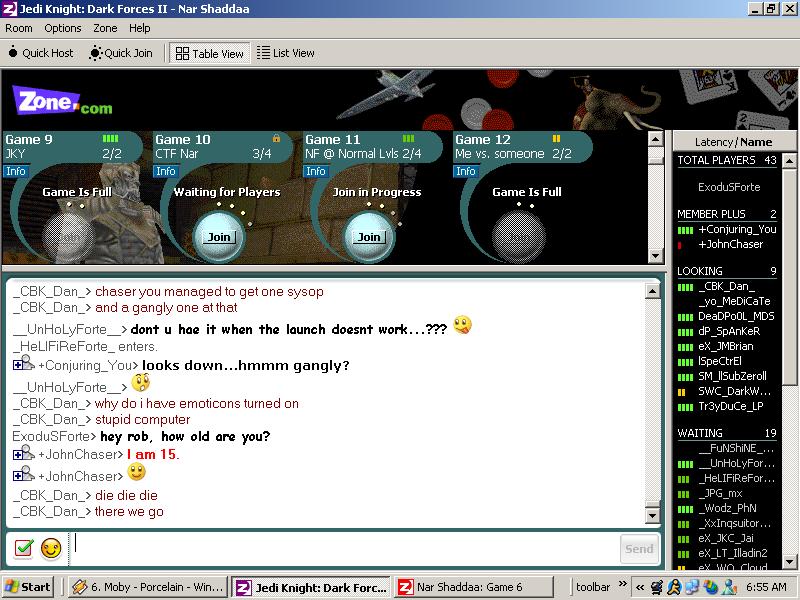Click the padlock icon on Game 10
This screenshot has height=600, width=800.
click(x=276, y=138)
